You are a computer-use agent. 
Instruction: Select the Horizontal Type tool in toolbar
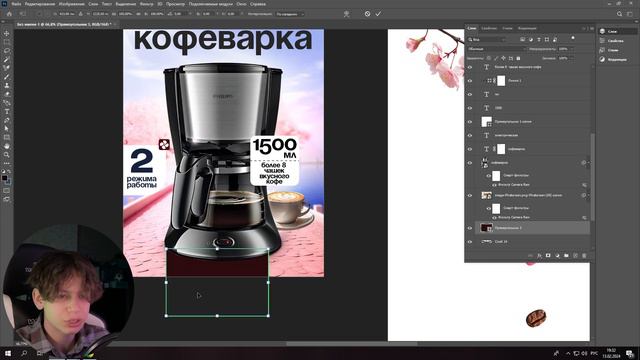[x=7, y=111]
